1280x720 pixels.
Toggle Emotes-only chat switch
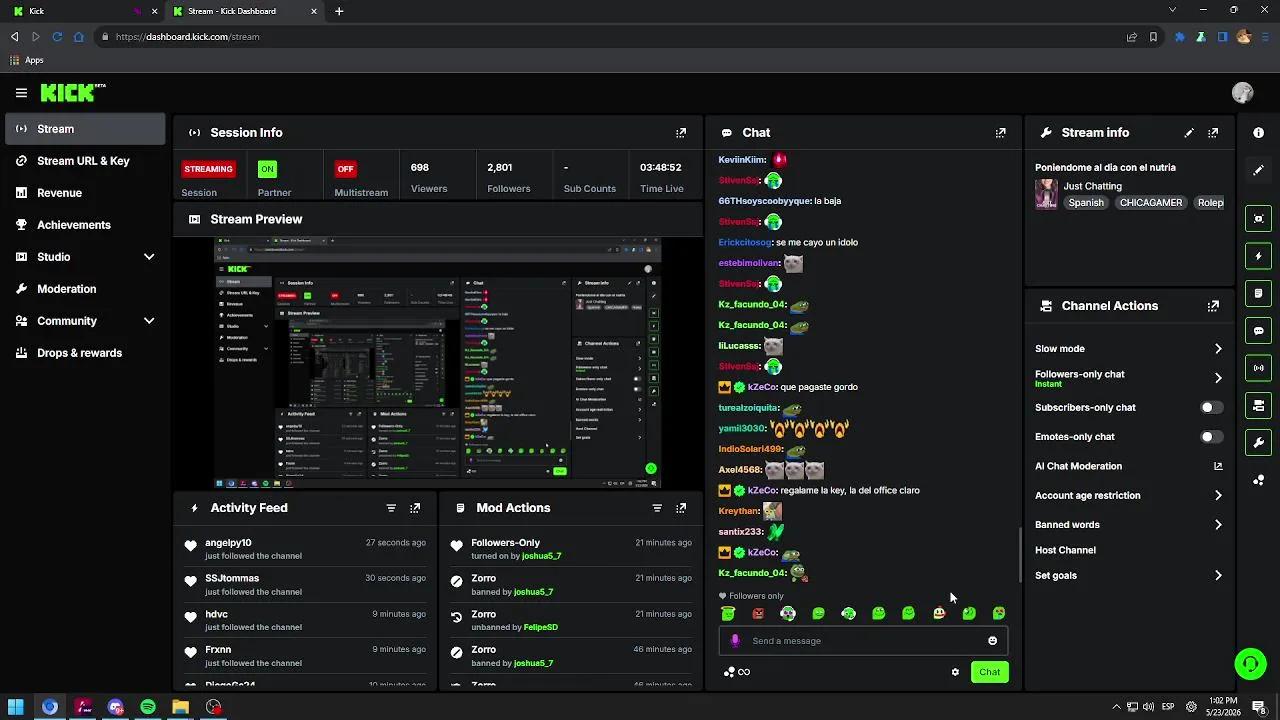coord(1211,437)
